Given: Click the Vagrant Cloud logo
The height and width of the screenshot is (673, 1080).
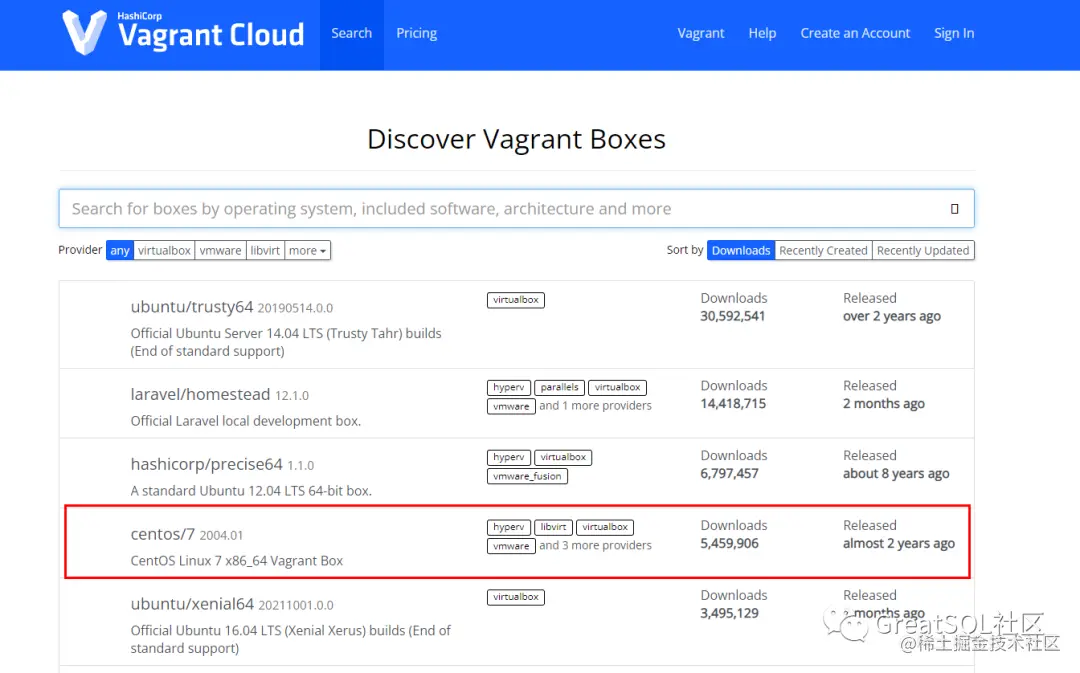Looking at the screenshot, I should pos(183,32).
